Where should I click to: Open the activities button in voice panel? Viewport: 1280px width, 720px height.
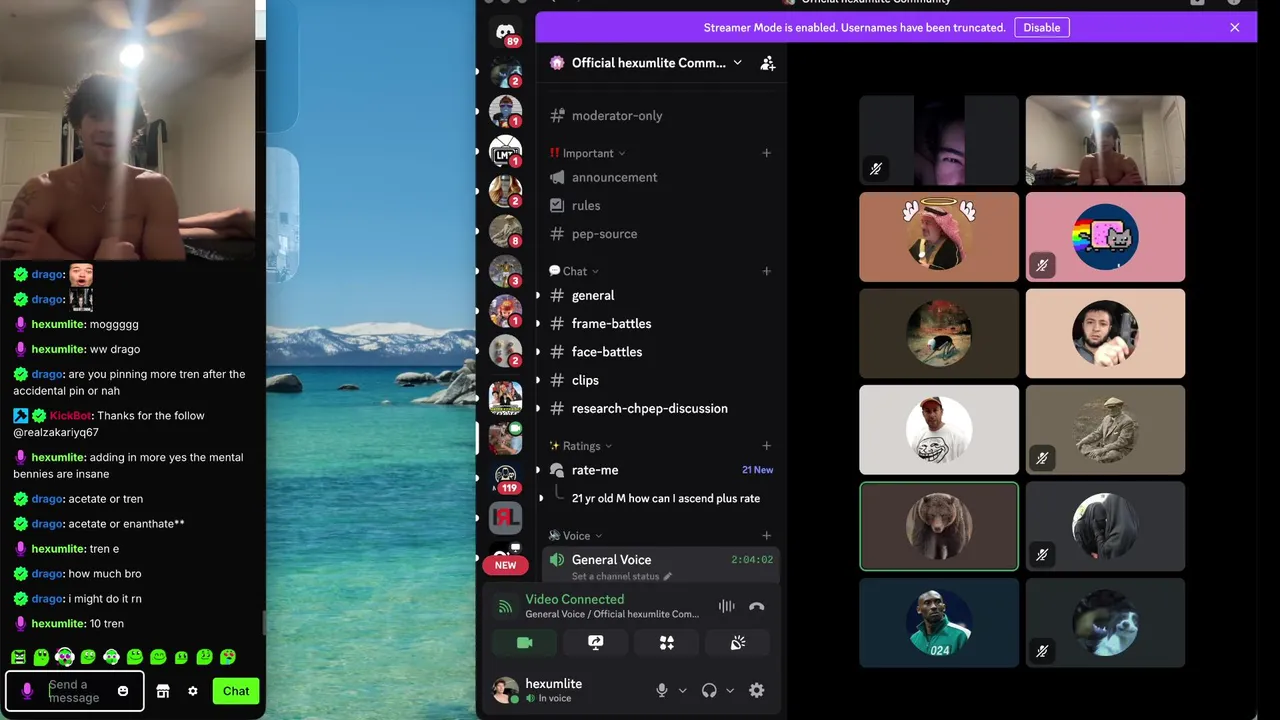[x=667, y=643]
